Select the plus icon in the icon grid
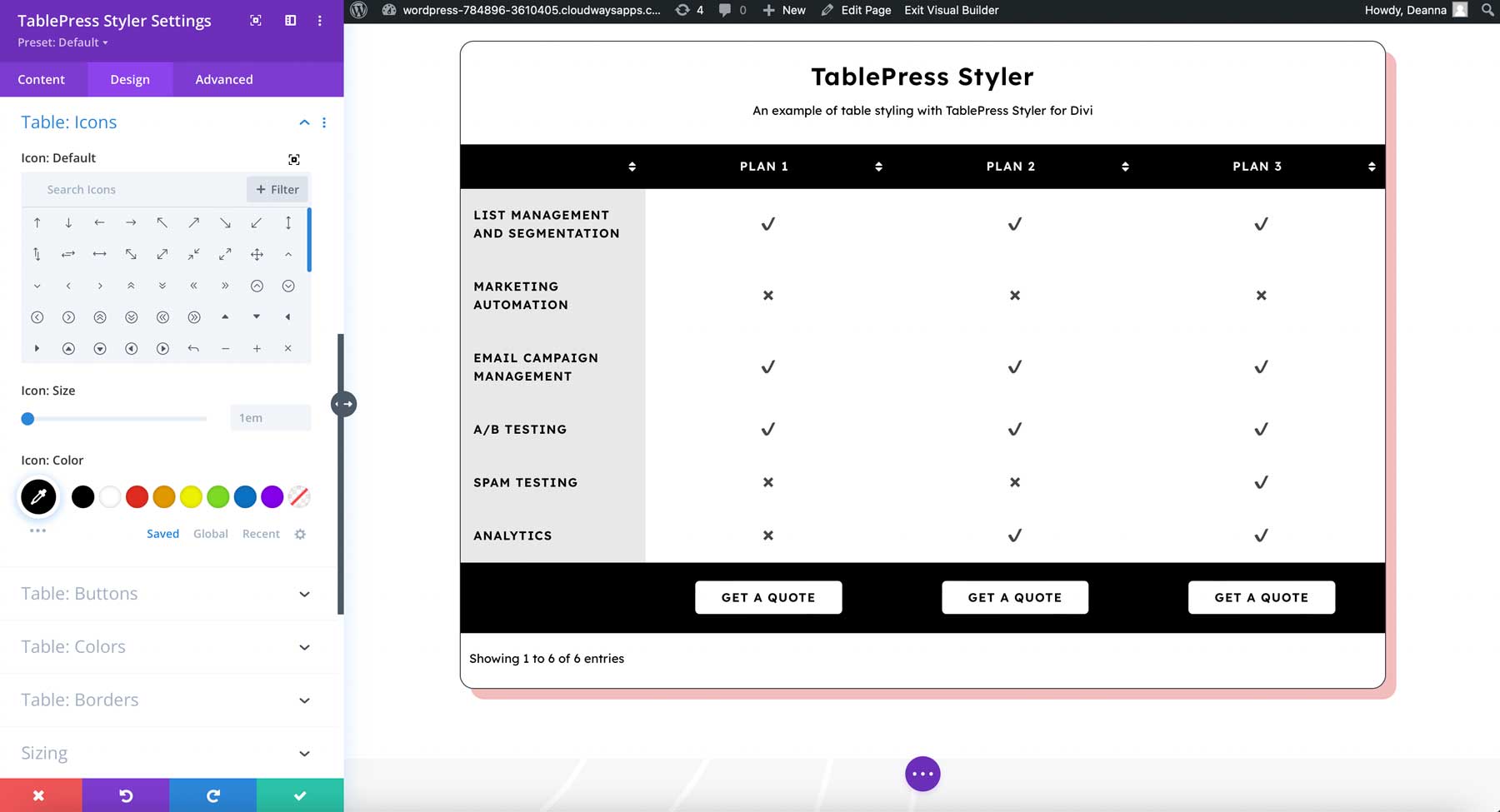Viewport: 1500px width, 812px height. coord(257,349)
